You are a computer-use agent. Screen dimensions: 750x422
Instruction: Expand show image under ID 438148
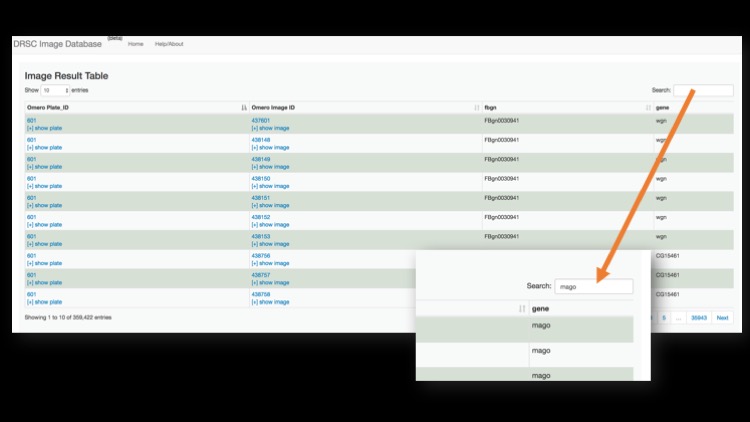(270, 147)
